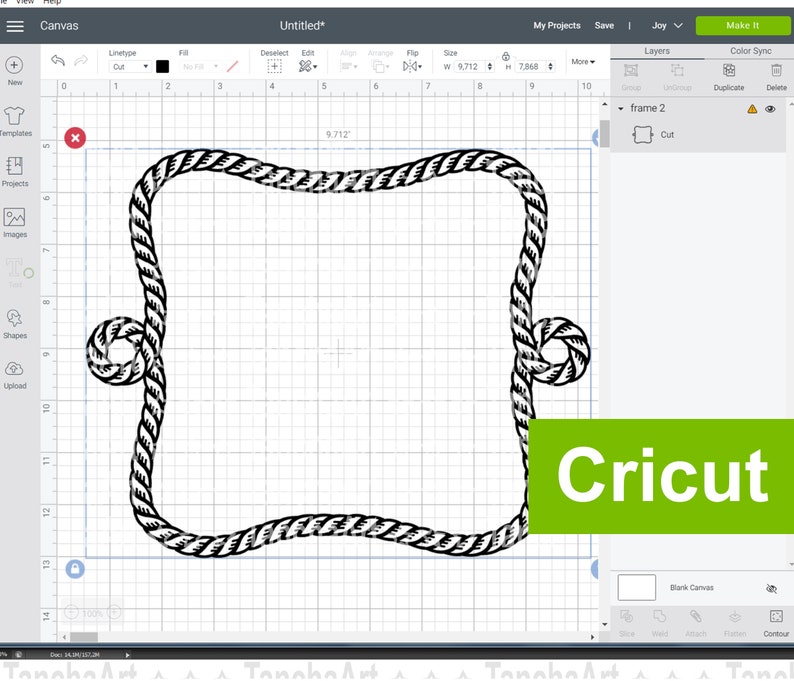Open My Projects link
This screenshot has height=681, width=794.
point(557,25)
